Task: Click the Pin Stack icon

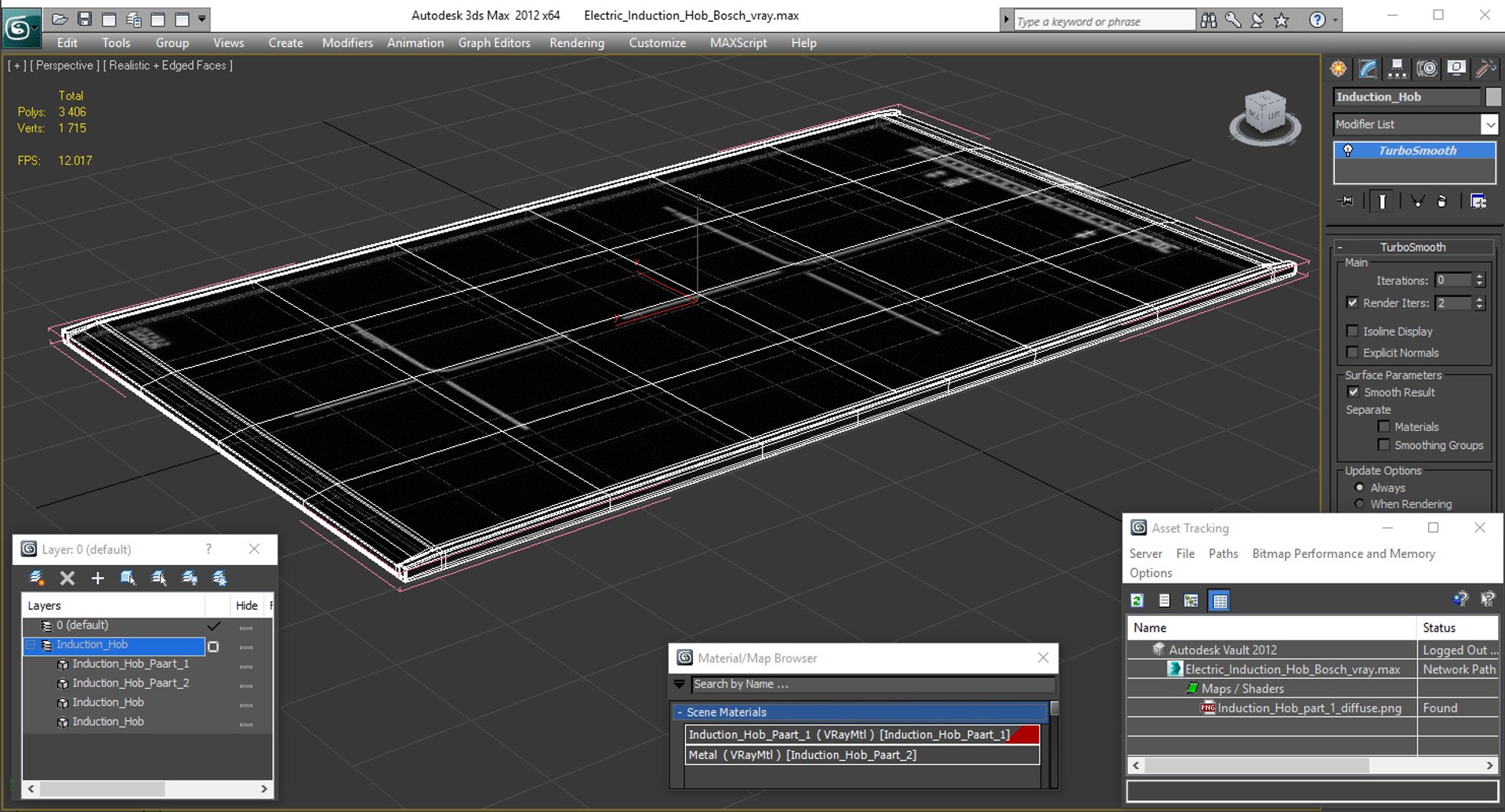Action: click(x=1345, y=201)
